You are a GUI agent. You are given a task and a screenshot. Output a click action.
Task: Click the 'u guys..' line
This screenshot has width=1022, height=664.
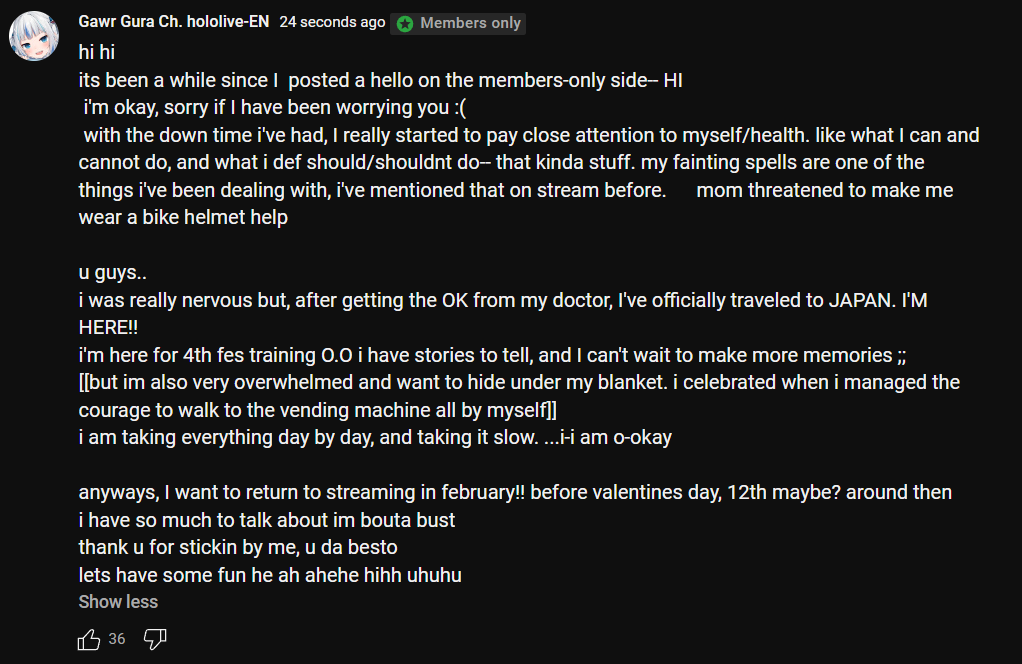[x=112, y=272]
